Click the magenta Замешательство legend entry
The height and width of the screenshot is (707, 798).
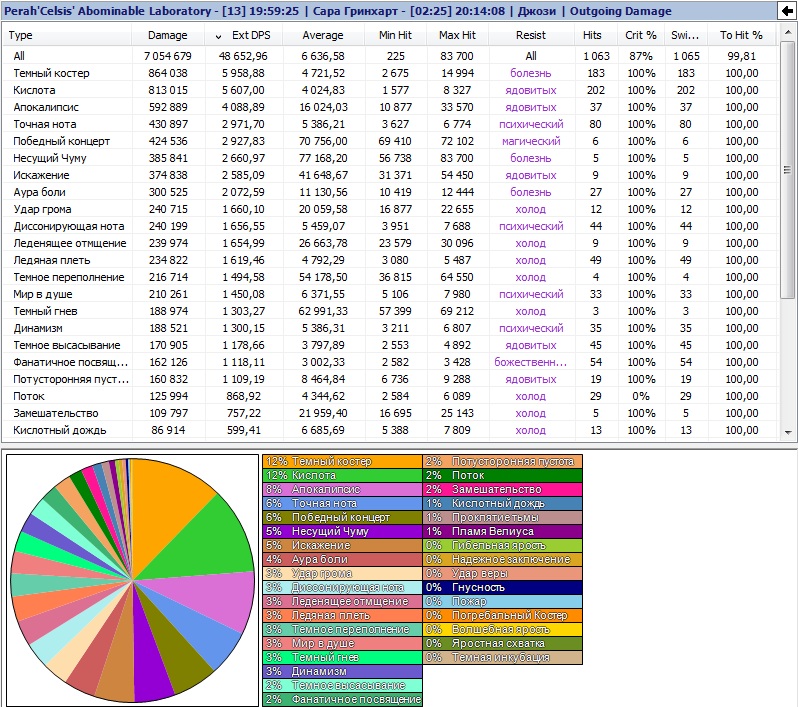tap(503, 489)
